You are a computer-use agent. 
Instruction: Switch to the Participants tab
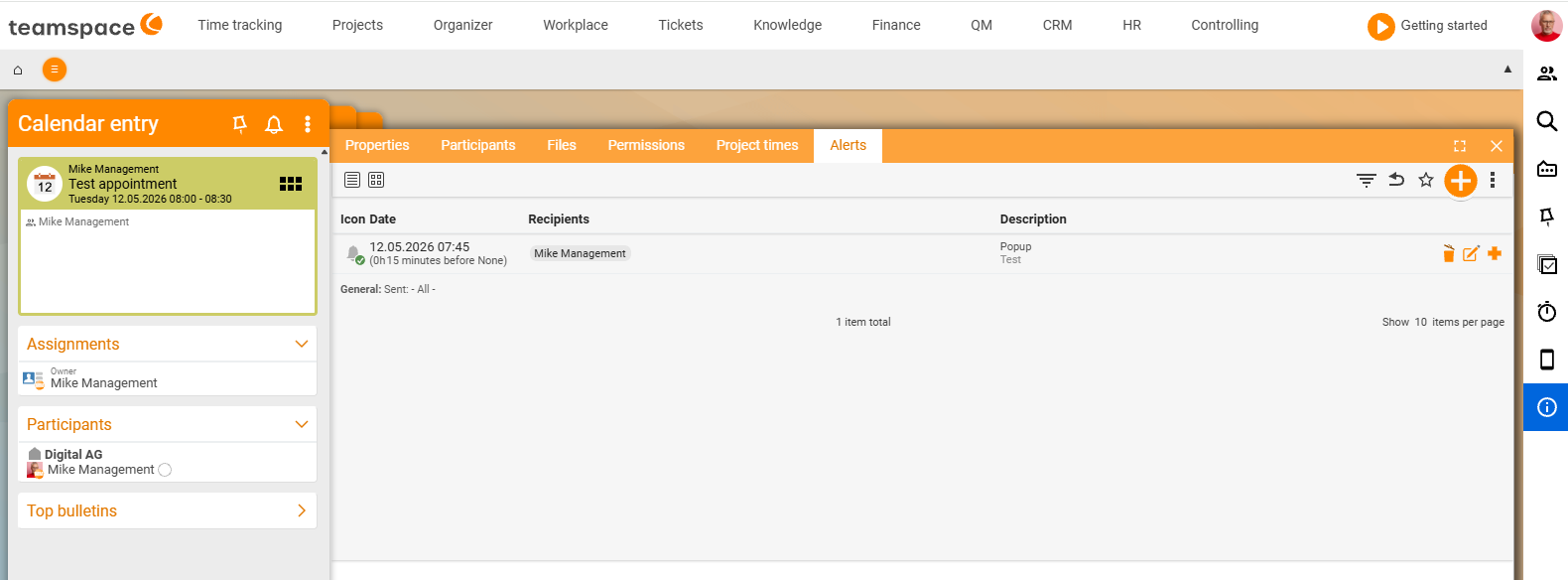click(478, 145)
